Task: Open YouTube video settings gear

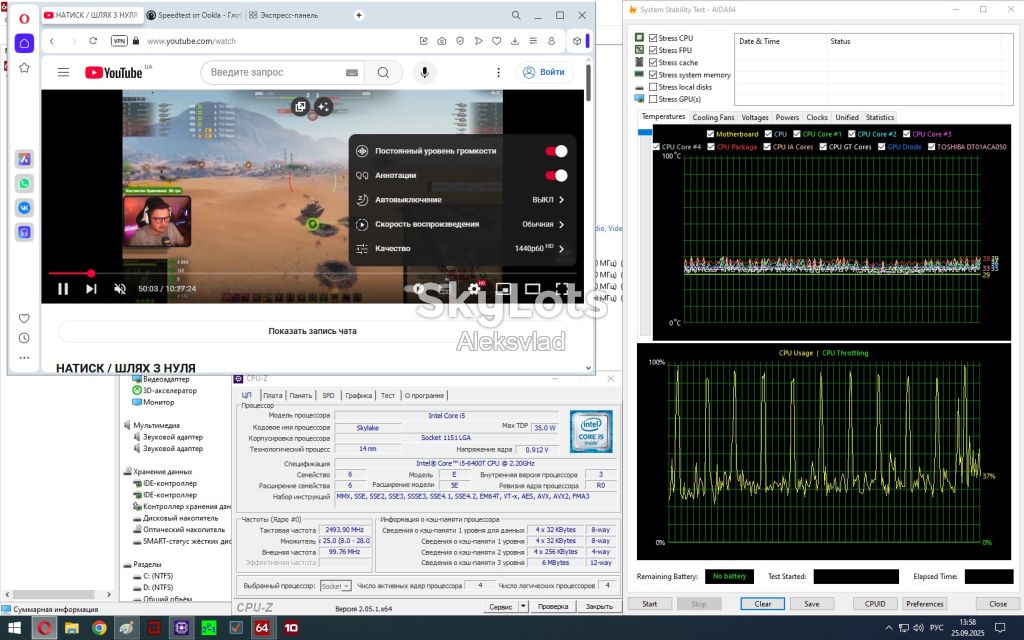Action: pos(474,288)
